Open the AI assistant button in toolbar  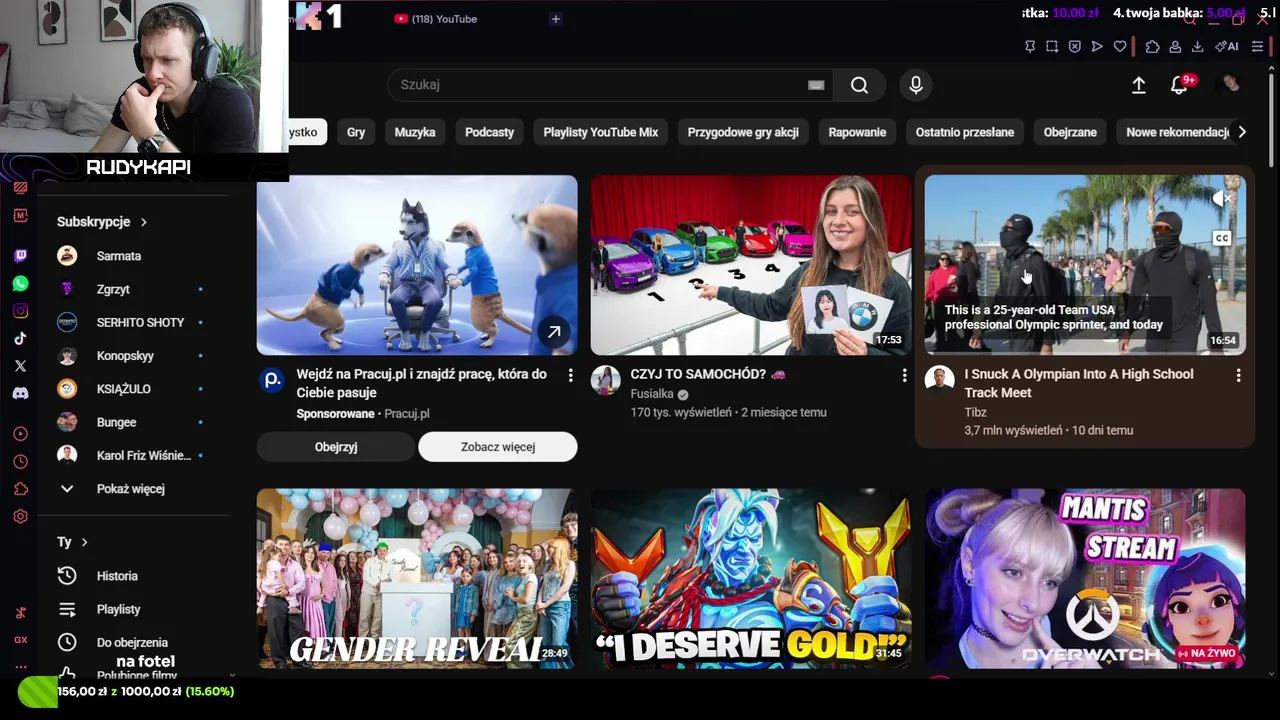1227,46
